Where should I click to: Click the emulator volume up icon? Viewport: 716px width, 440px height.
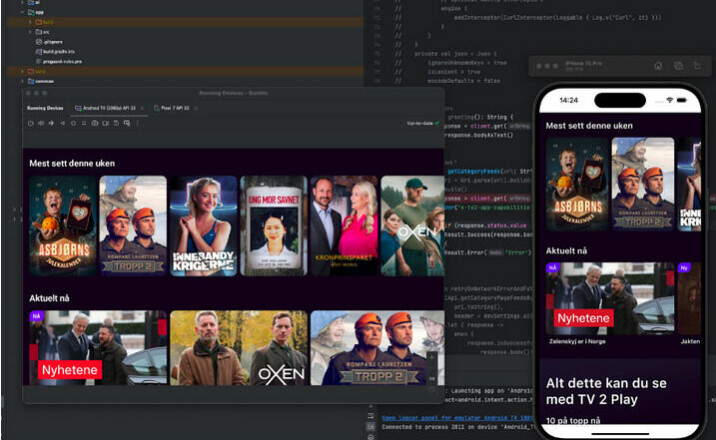pyautogui.click(x=41, y=123)
